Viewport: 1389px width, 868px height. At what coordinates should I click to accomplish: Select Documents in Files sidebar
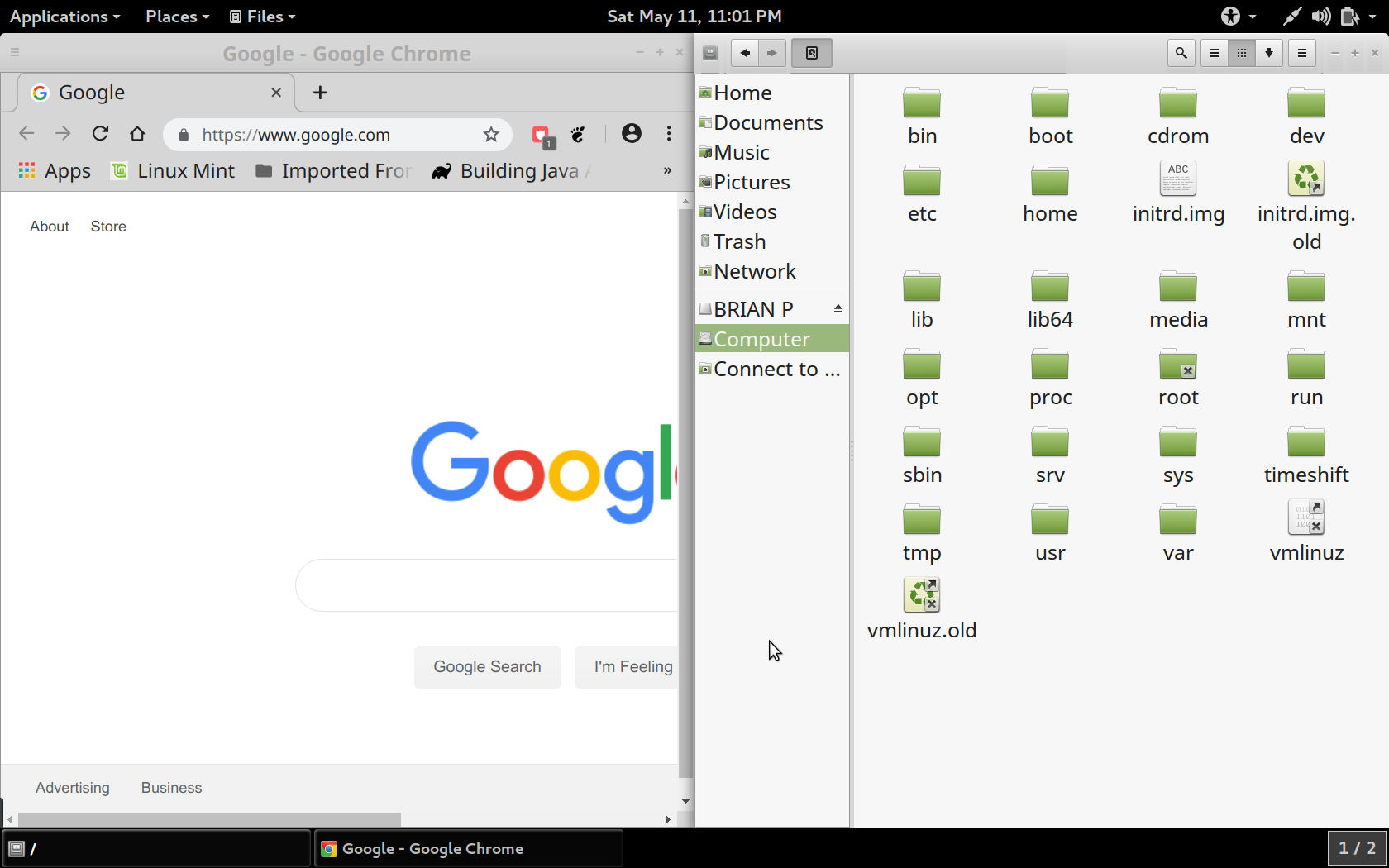pyautogui.click(x=772, y=122)
